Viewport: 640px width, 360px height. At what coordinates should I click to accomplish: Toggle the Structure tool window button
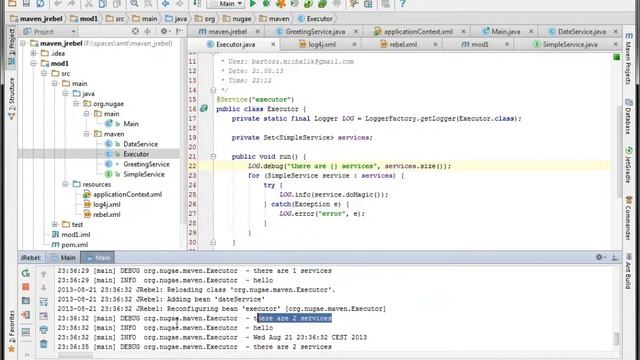tap(11, 98)
